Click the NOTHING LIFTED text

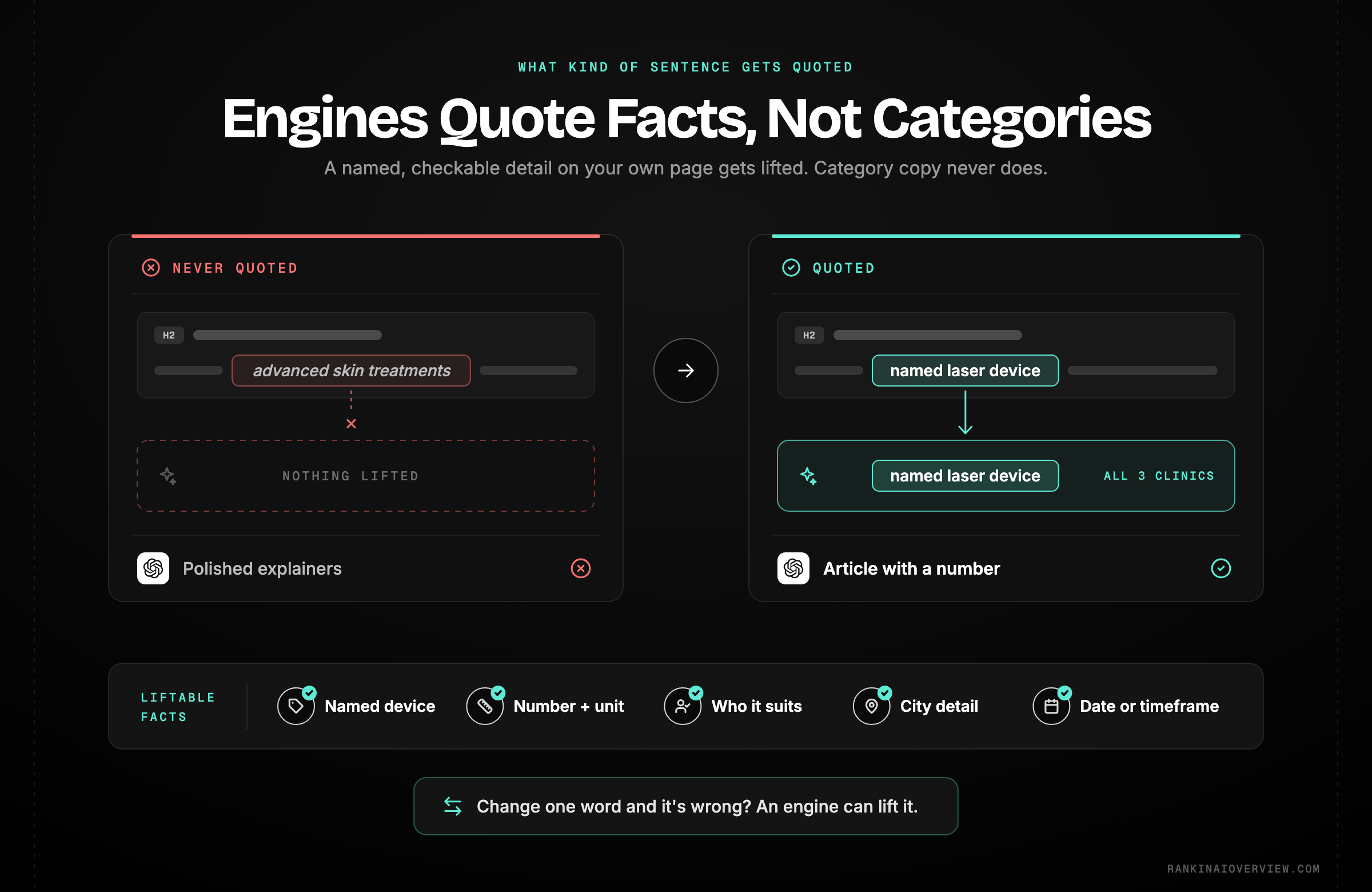350,476
